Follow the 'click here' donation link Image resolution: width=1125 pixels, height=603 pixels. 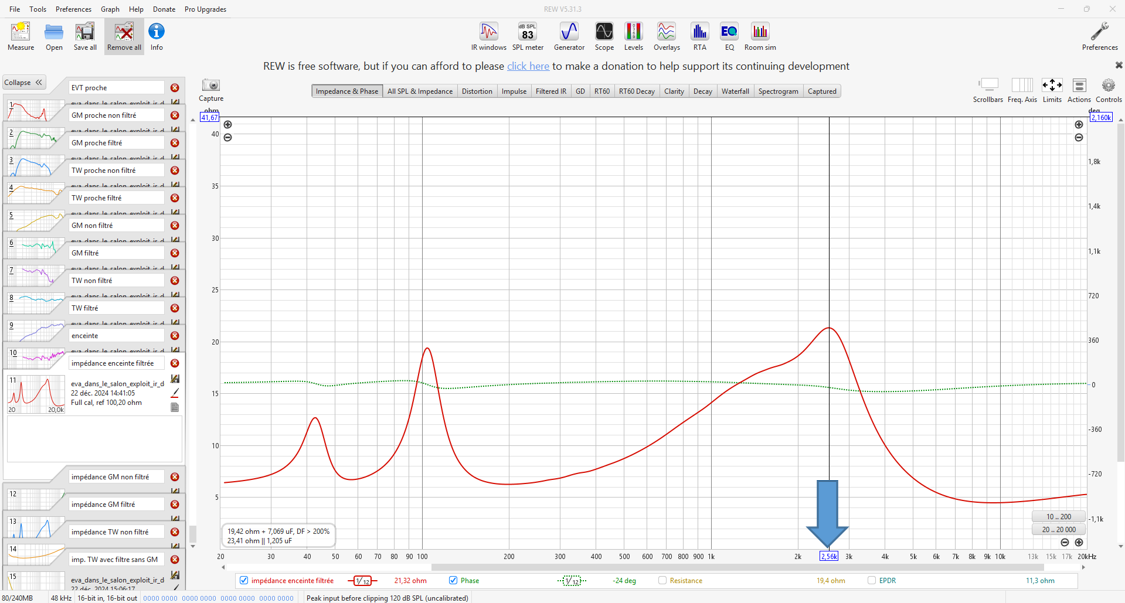click(527, 66)
